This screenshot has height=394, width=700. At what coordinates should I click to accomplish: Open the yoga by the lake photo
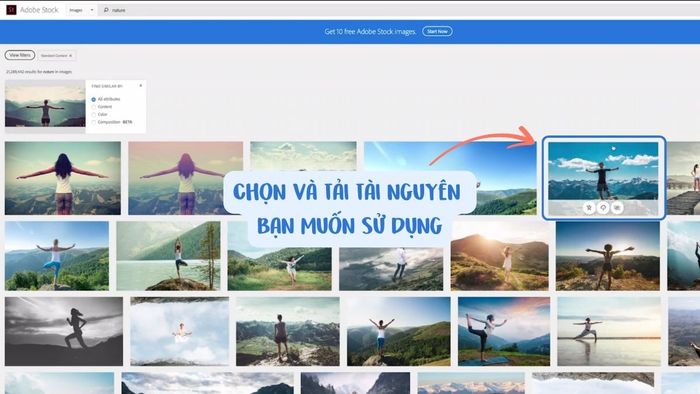pos(168,256)
